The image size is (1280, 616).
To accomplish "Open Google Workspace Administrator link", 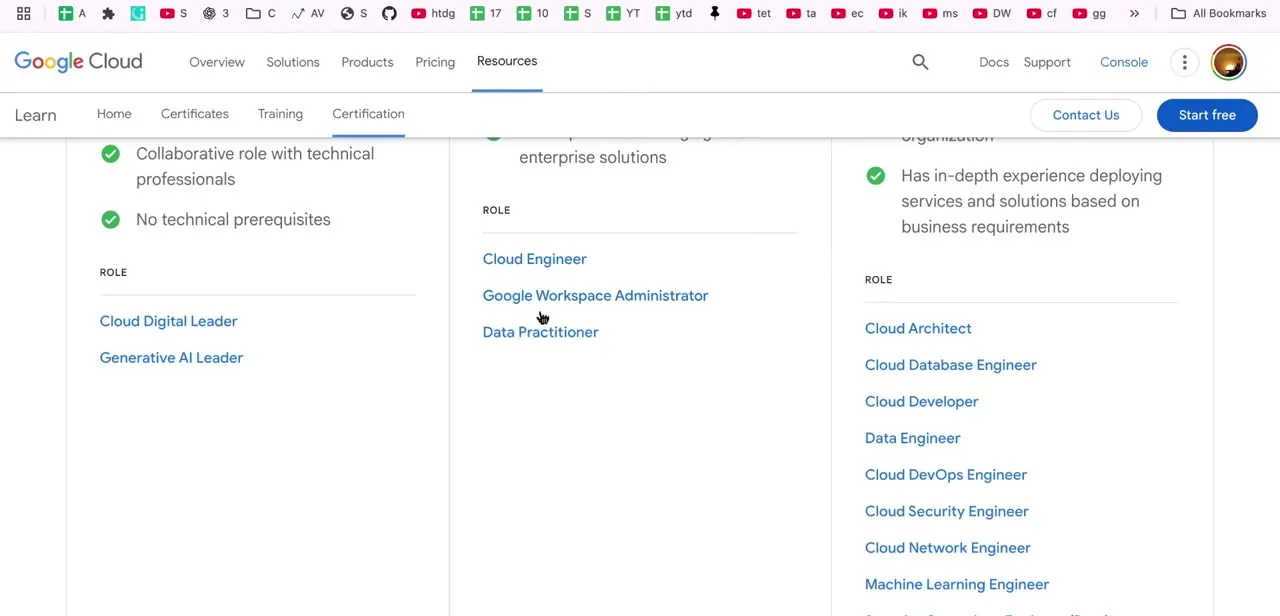I will pos(595,296).
